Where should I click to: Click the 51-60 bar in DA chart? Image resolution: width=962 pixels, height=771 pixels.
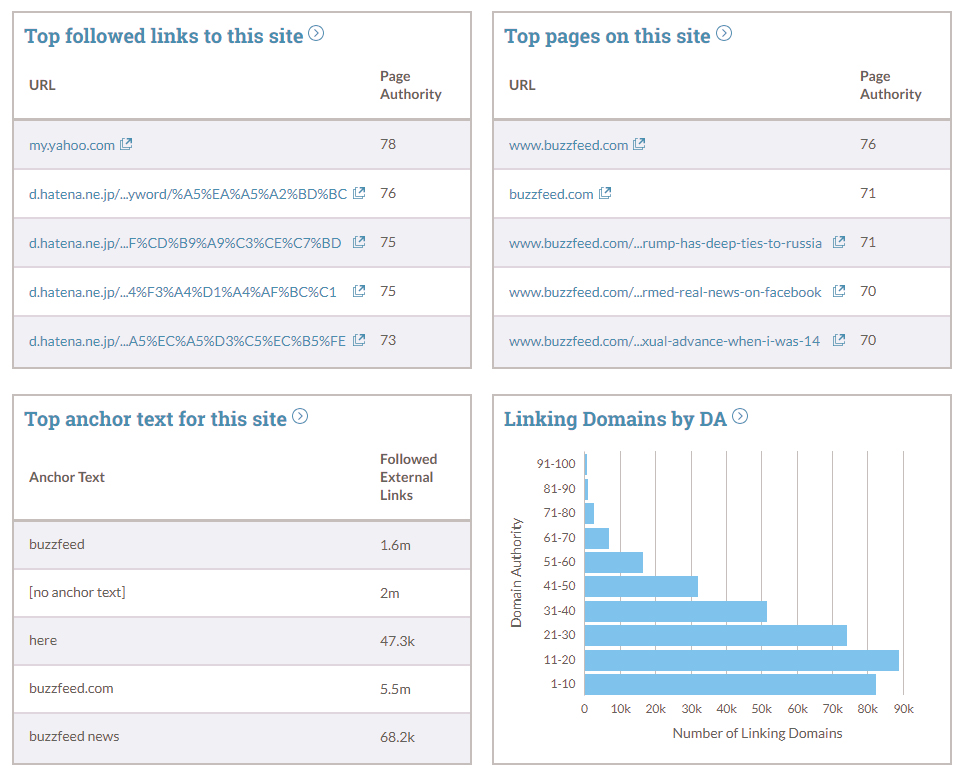point(614,562)
